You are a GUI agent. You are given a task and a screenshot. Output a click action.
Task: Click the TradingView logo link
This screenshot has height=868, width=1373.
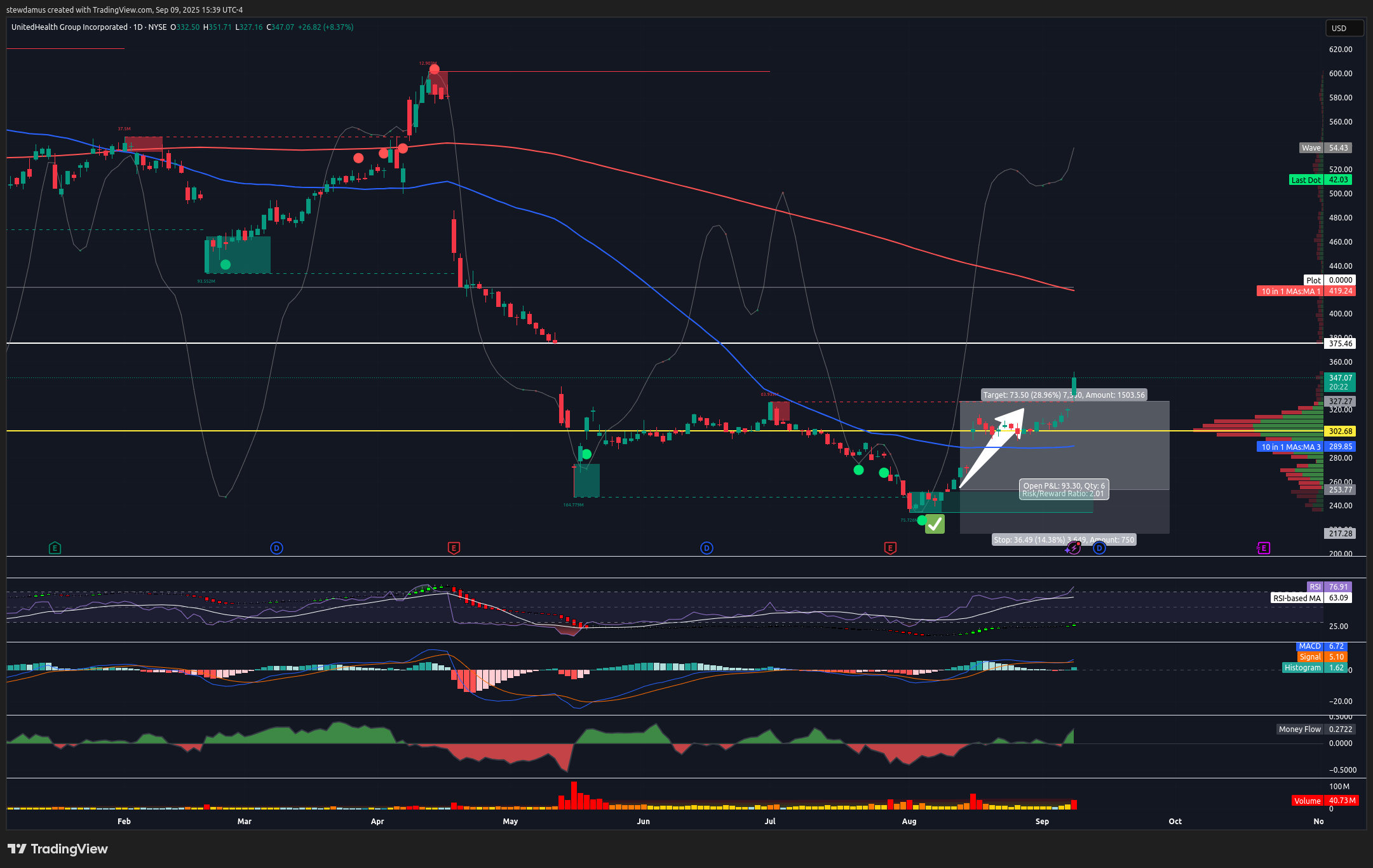pyautogui.click(x=58, y=849)
